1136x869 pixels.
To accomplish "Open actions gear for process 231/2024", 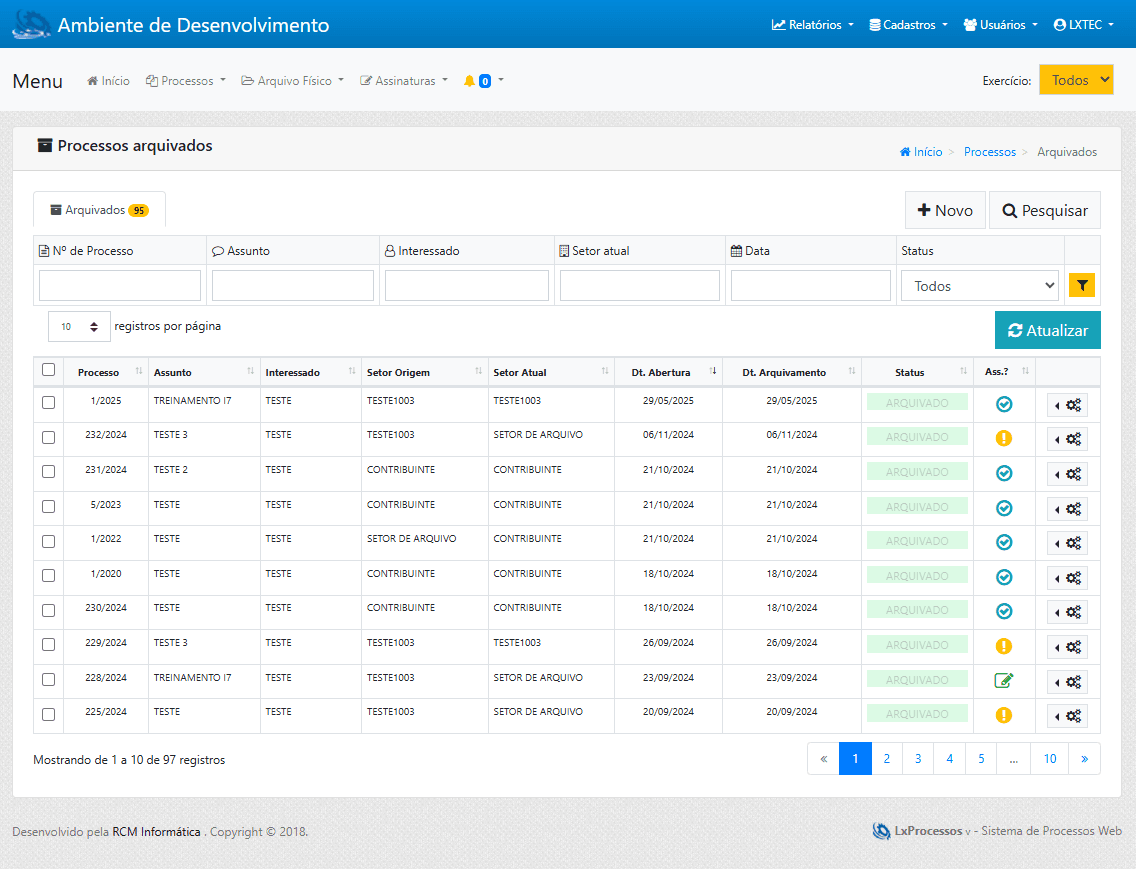I will pyautogui.click(x=1067, y=474).
